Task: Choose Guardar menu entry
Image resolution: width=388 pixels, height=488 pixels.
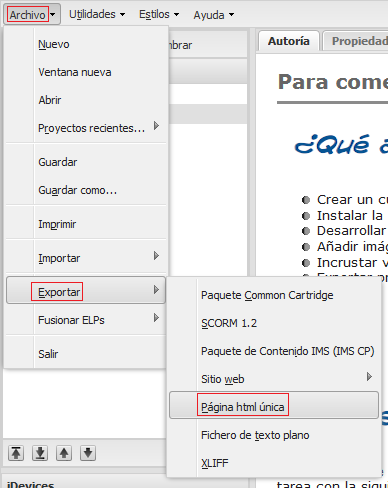Action: click(x=86, y=162)
